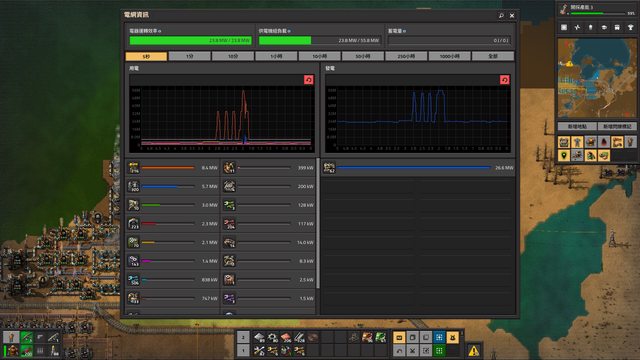Click the green deconstruction grid shortcut
The height and width of the screenshot is (360, 640).
point(439,351)
